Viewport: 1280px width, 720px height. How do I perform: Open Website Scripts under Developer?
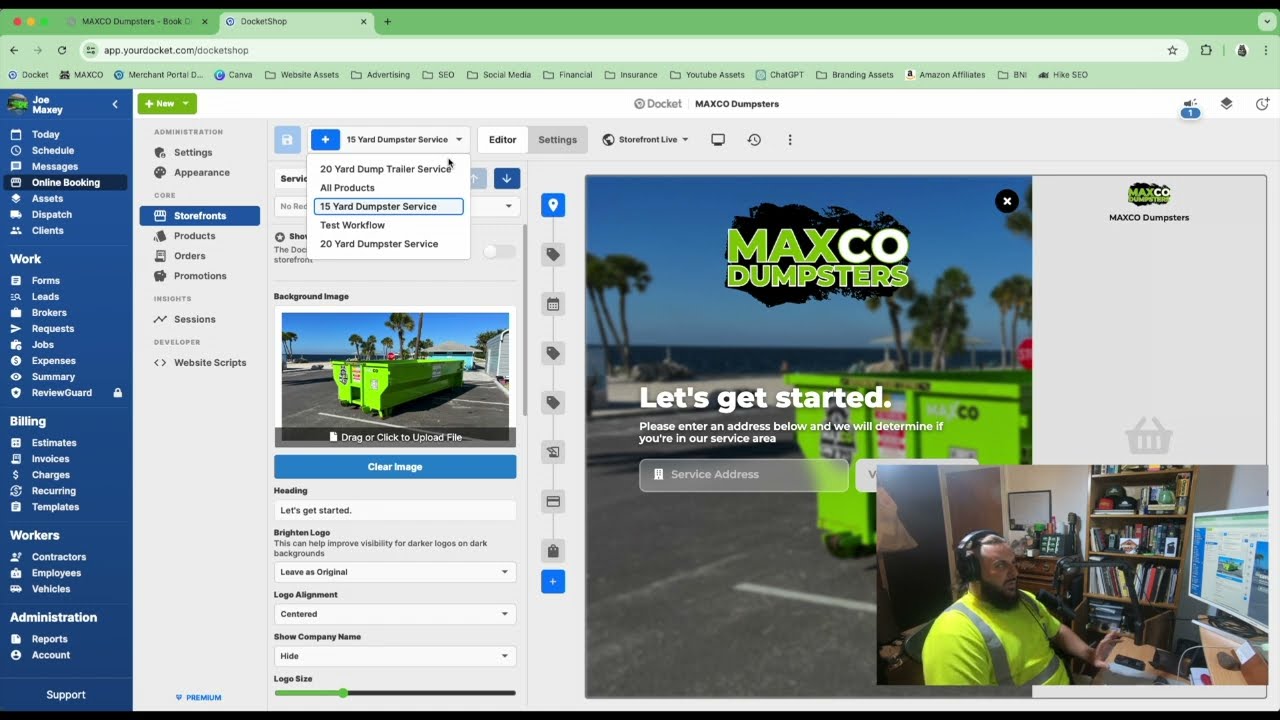coord(210,363)
